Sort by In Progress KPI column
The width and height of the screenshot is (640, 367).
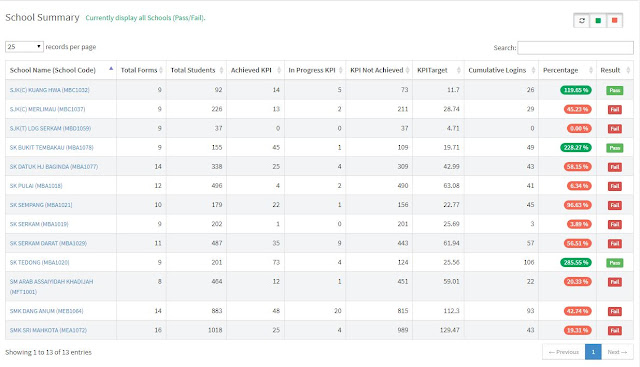tap(315, 70)
